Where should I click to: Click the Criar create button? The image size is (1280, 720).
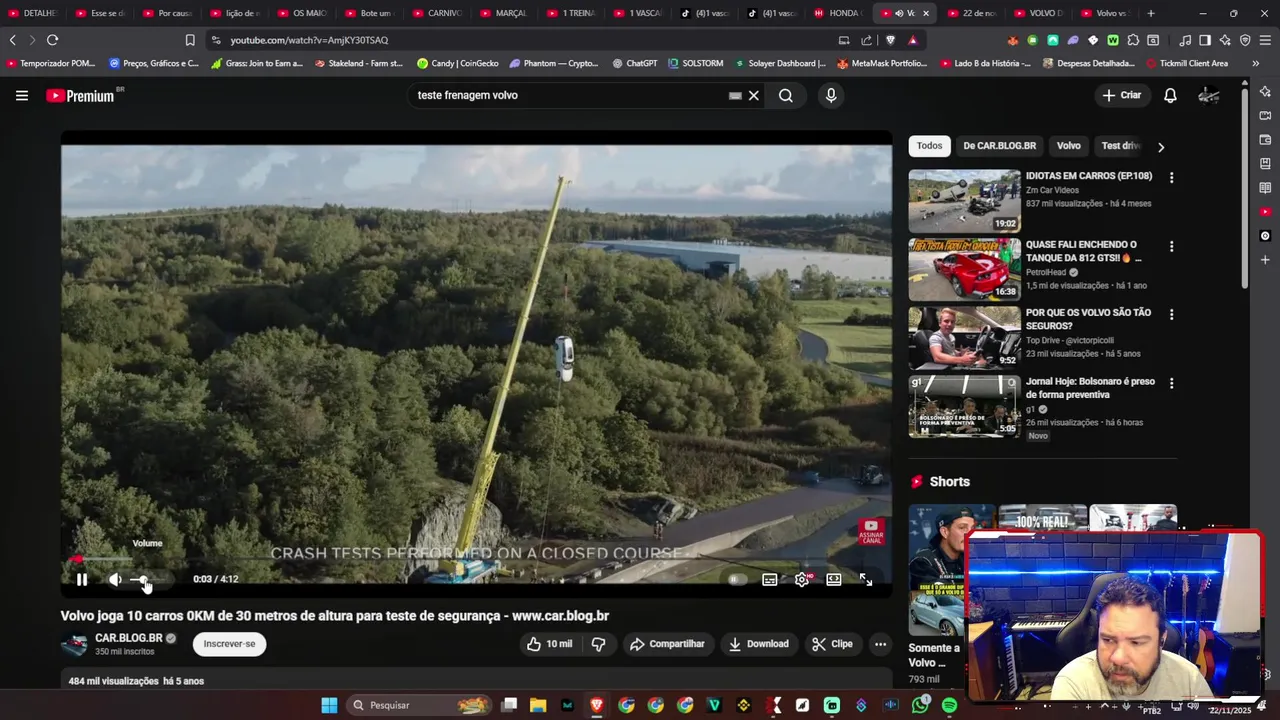pos(1122,96)
